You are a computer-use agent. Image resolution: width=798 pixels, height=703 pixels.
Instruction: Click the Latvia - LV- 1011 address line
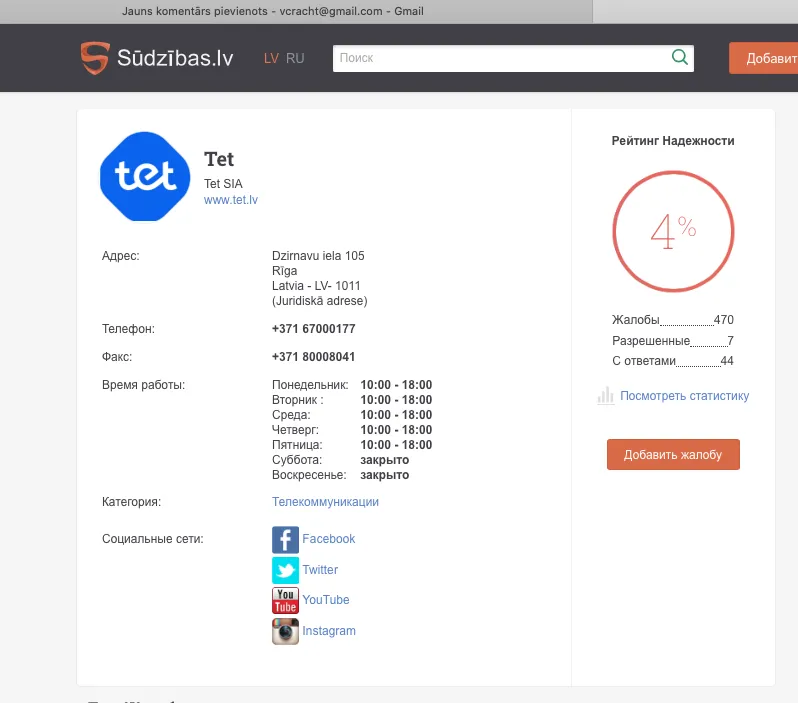pyautogui.click(x=316, y=286)
